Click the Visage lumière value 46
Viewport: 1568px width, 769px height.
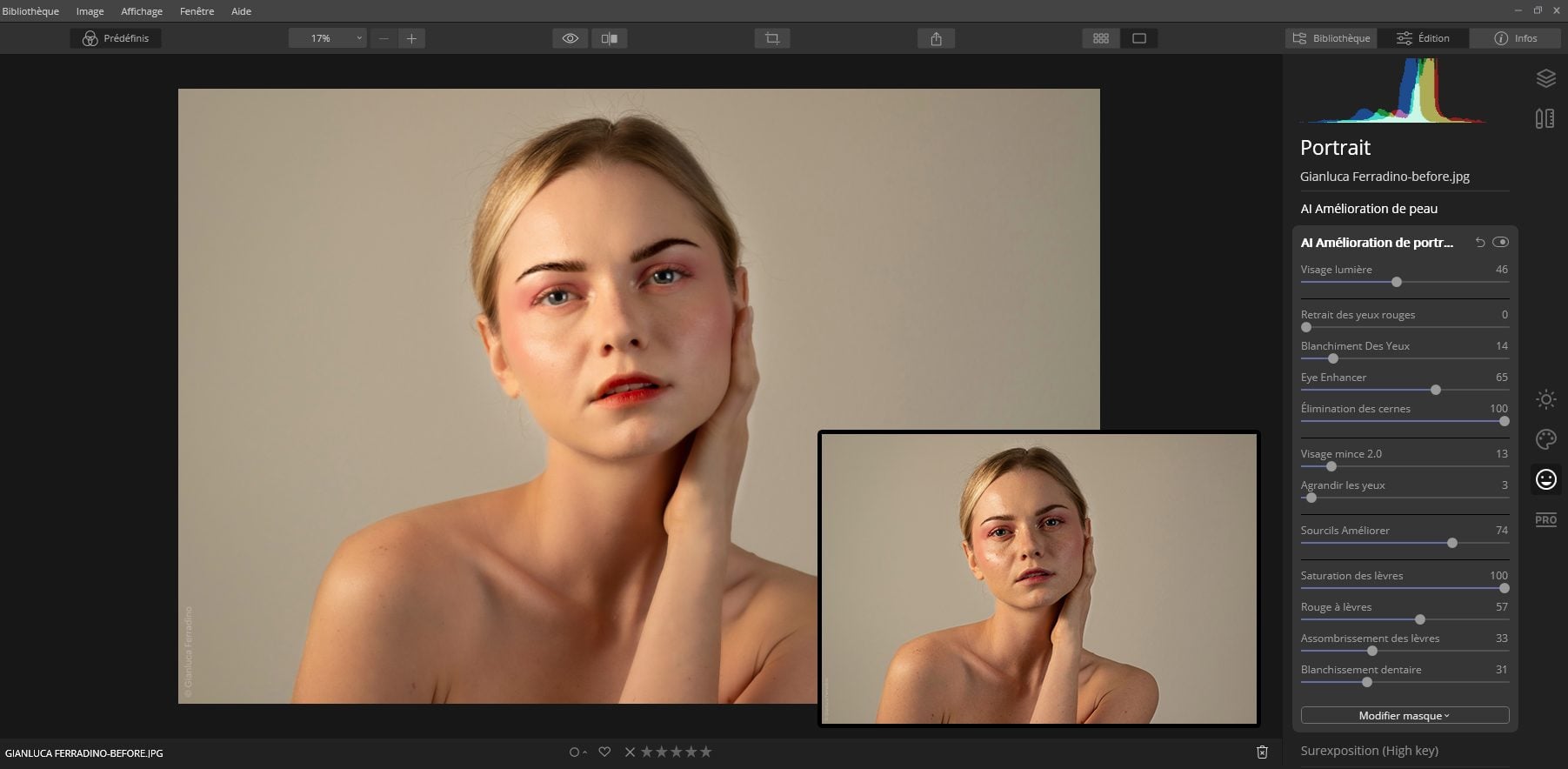tap(1501, 270)
